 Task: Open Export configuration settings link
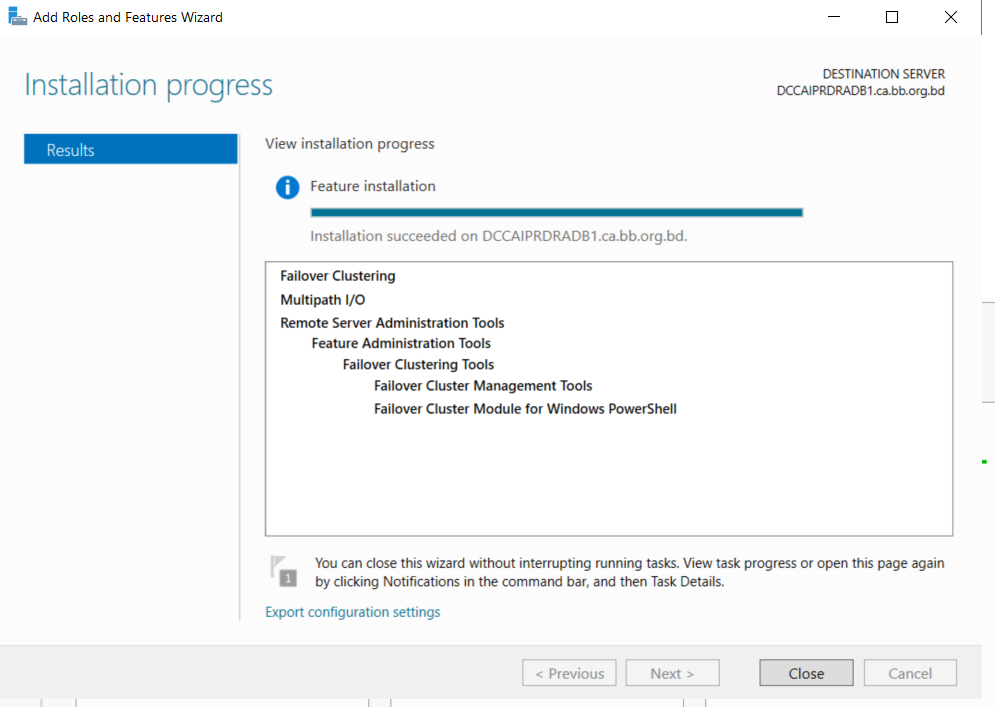click(353, 612)
